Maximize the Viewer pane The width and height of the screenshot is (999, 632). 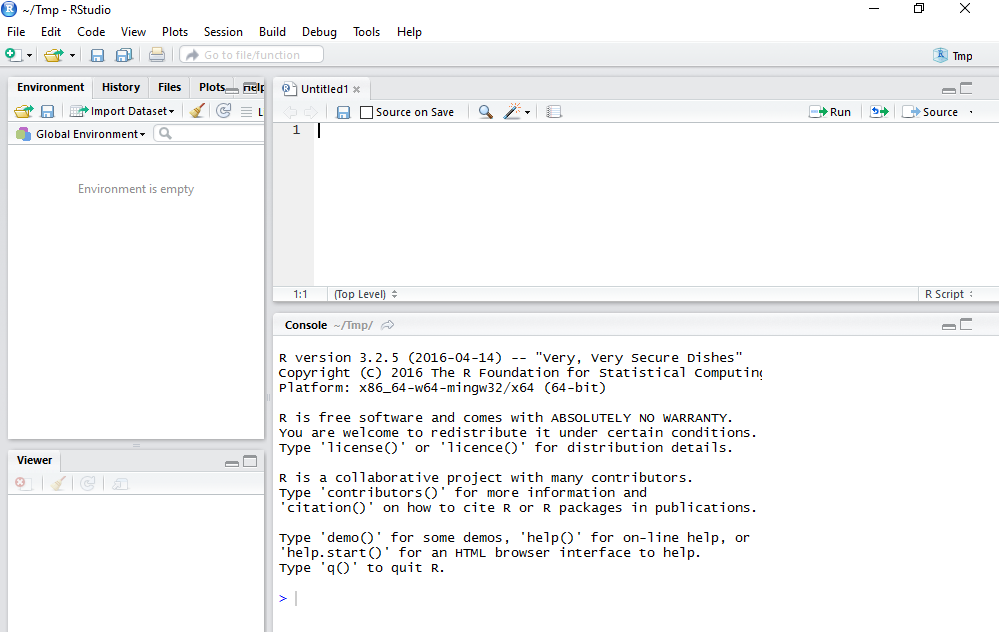250,461
